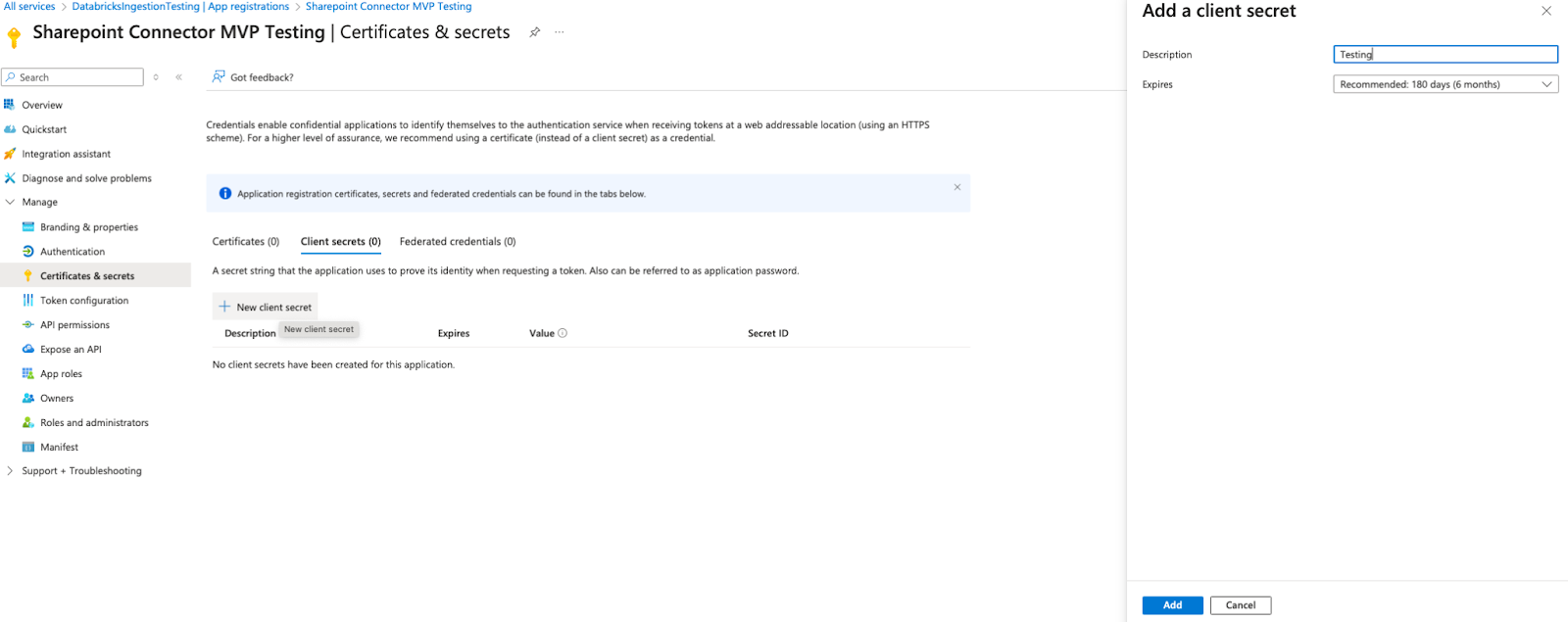1568x622 pixels.
Task: Click the Token configuration icon
Action: pos(28,301)
